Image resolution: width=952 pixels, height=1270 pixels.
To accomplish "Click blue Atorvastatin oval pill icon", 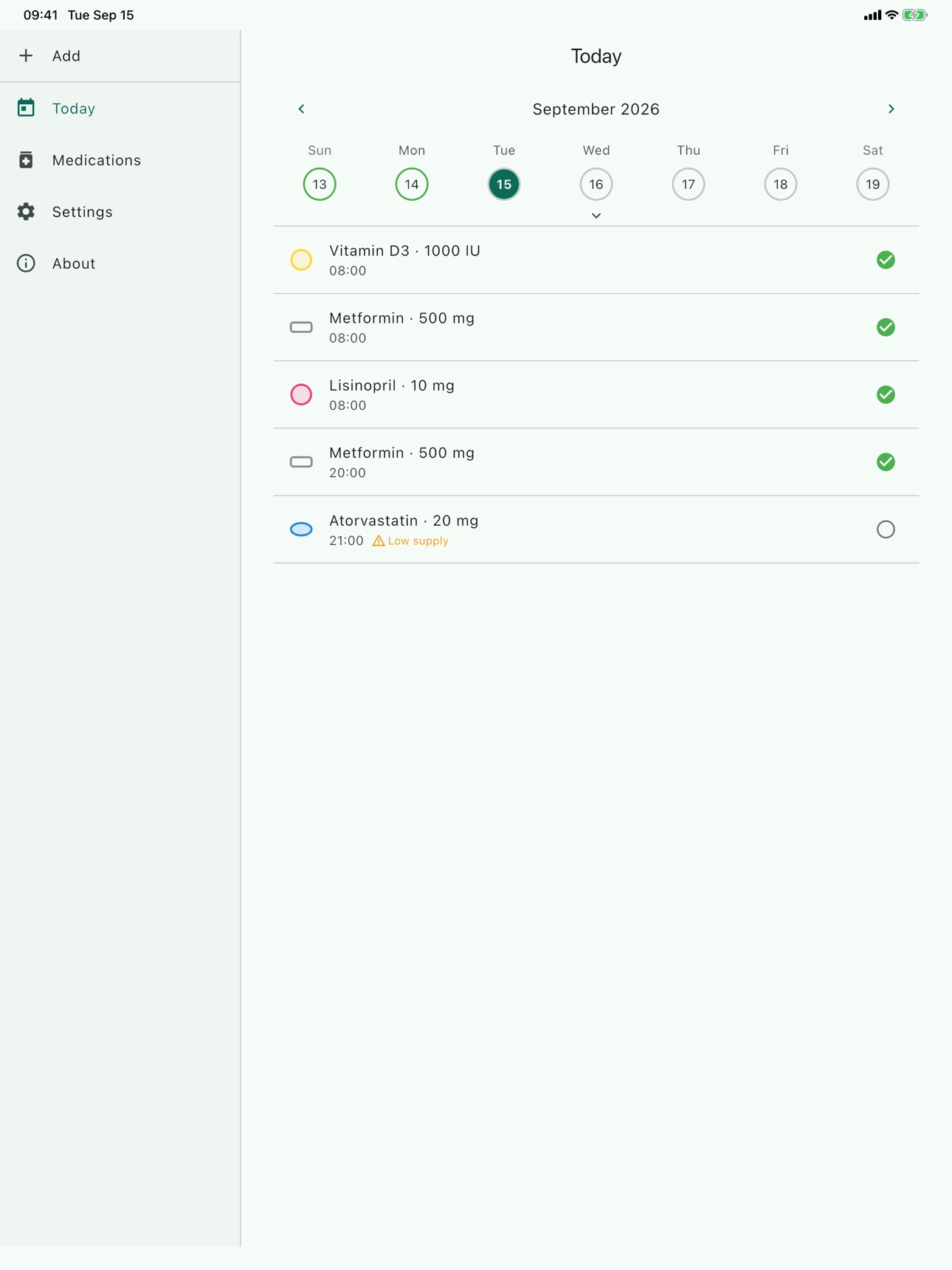I will [x=301, y=529].
